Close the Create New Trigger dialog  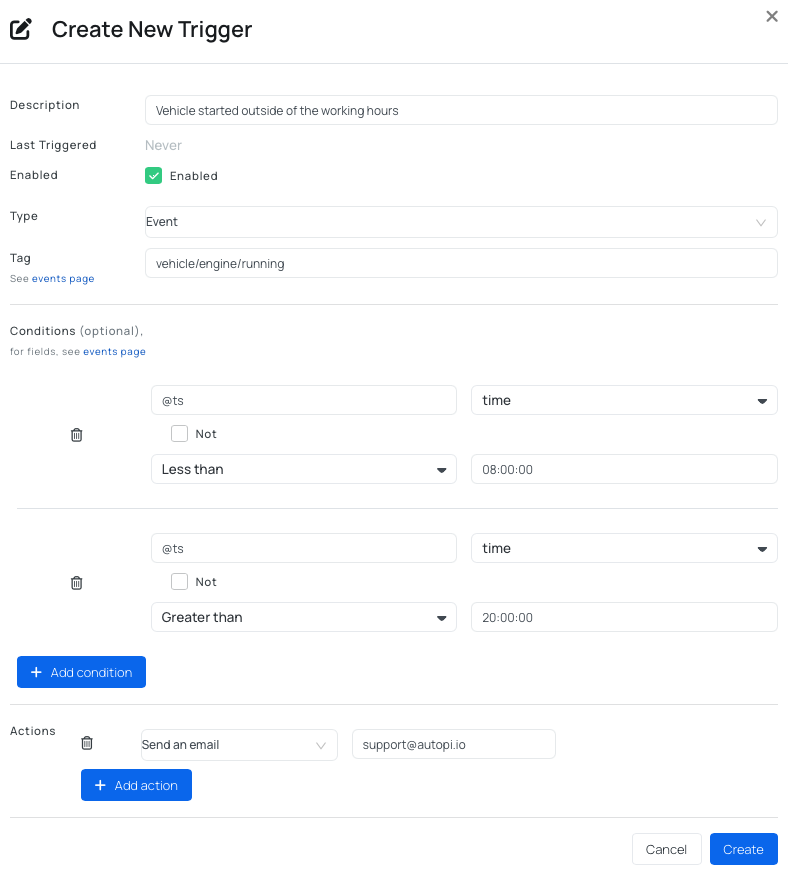click(771, 17)
